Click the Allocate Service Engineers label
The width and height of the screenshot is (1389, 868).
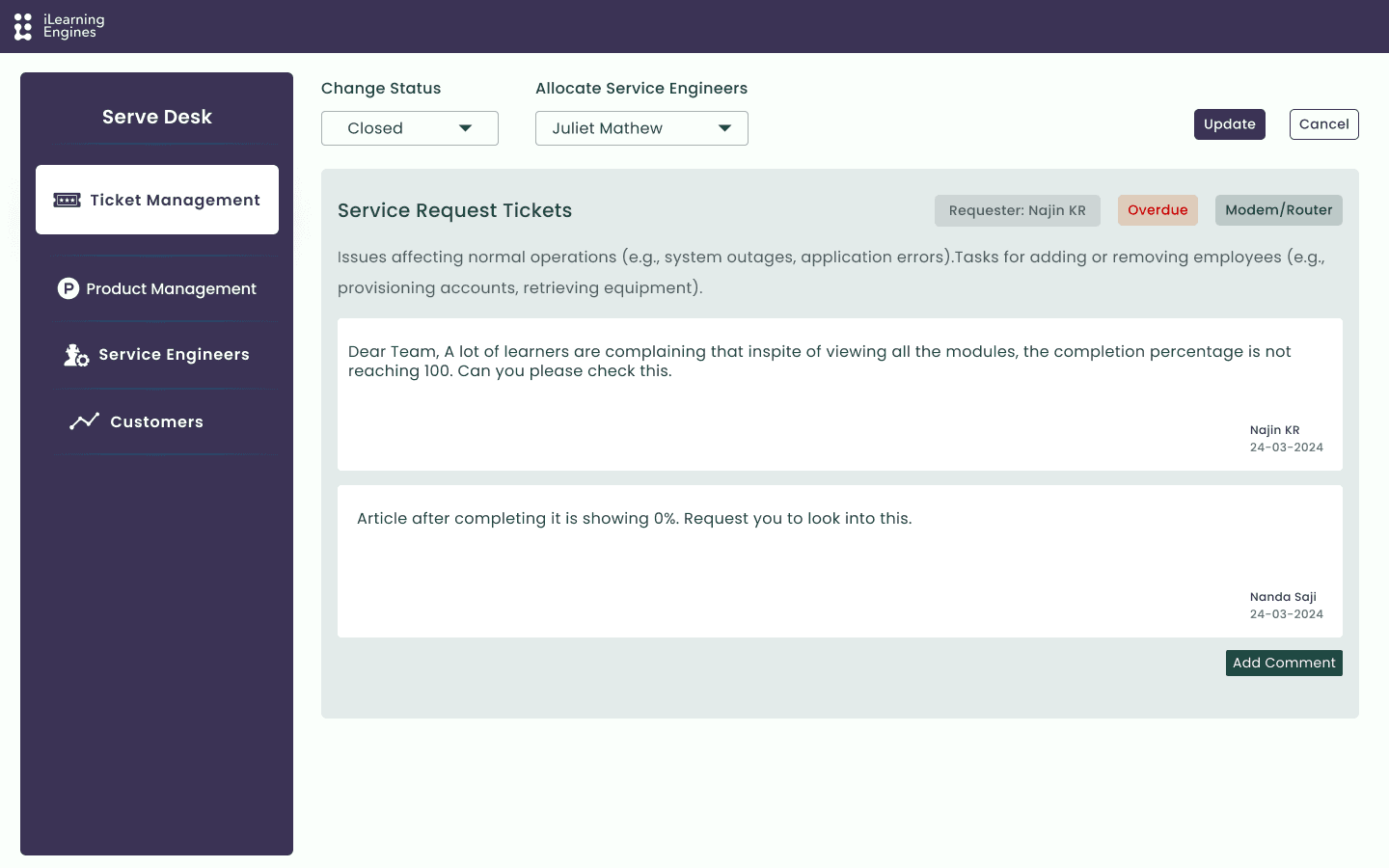coord(641,88)
